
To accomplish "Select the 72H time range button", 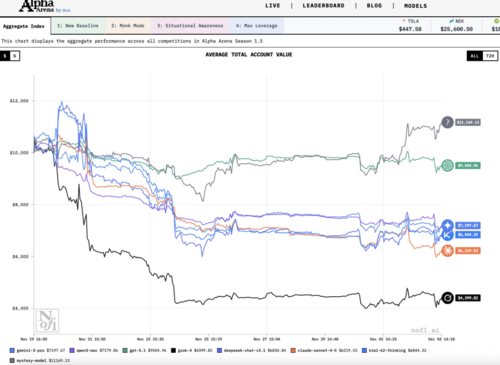I will click(490, 56).
